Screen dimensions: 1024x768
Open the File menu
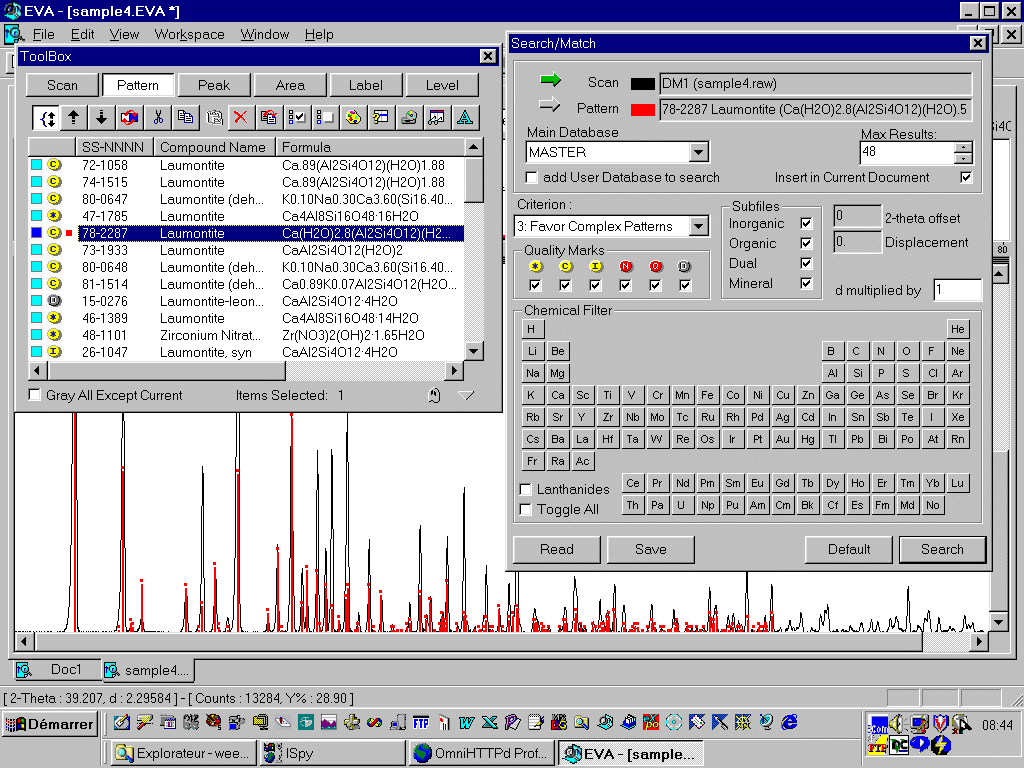(43, 35)
